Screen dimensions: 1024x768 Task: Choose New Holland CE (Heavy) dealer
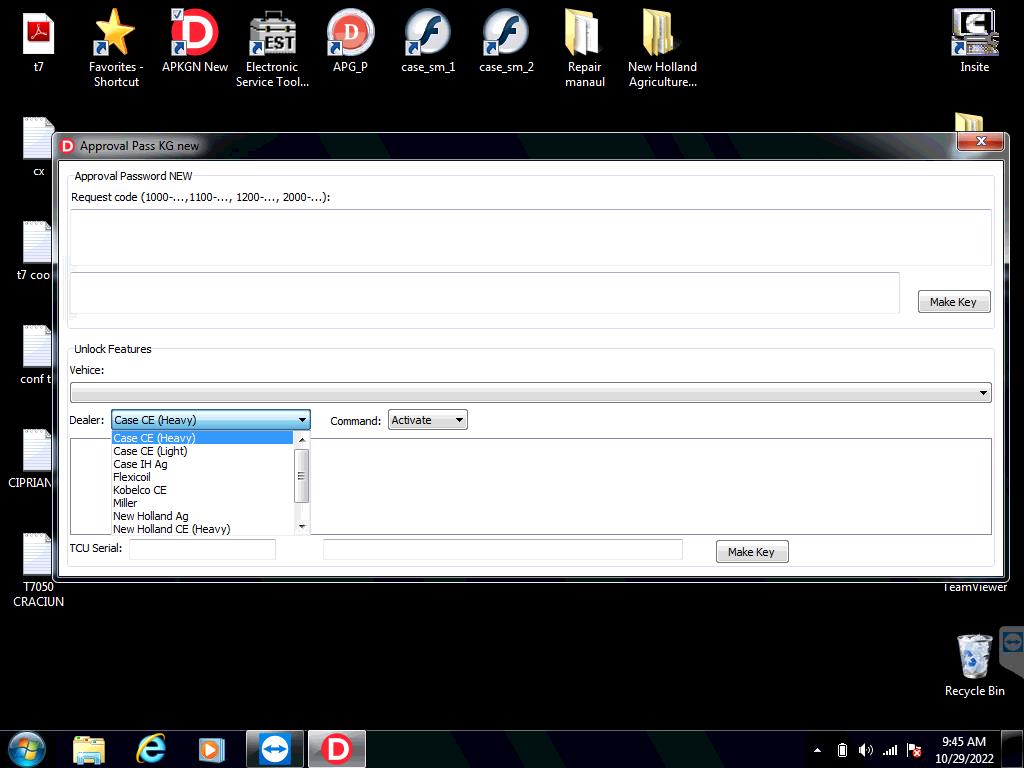(202, 529)
